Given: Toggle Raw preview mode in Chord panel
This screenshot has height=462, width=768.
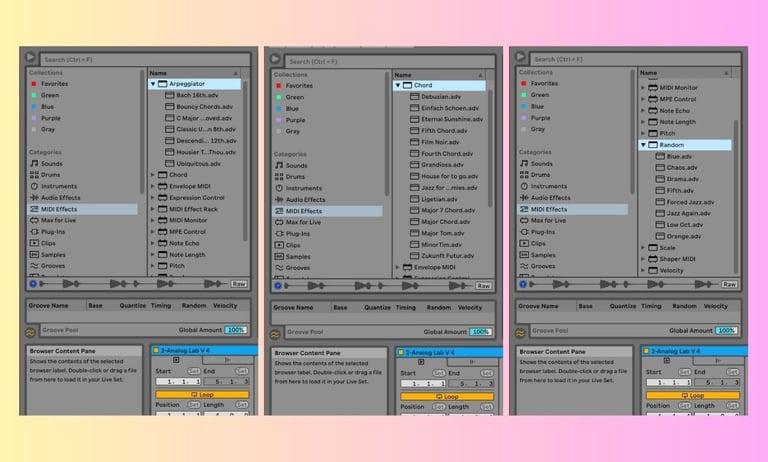Looking at the screenshot, I should point(483,286).
